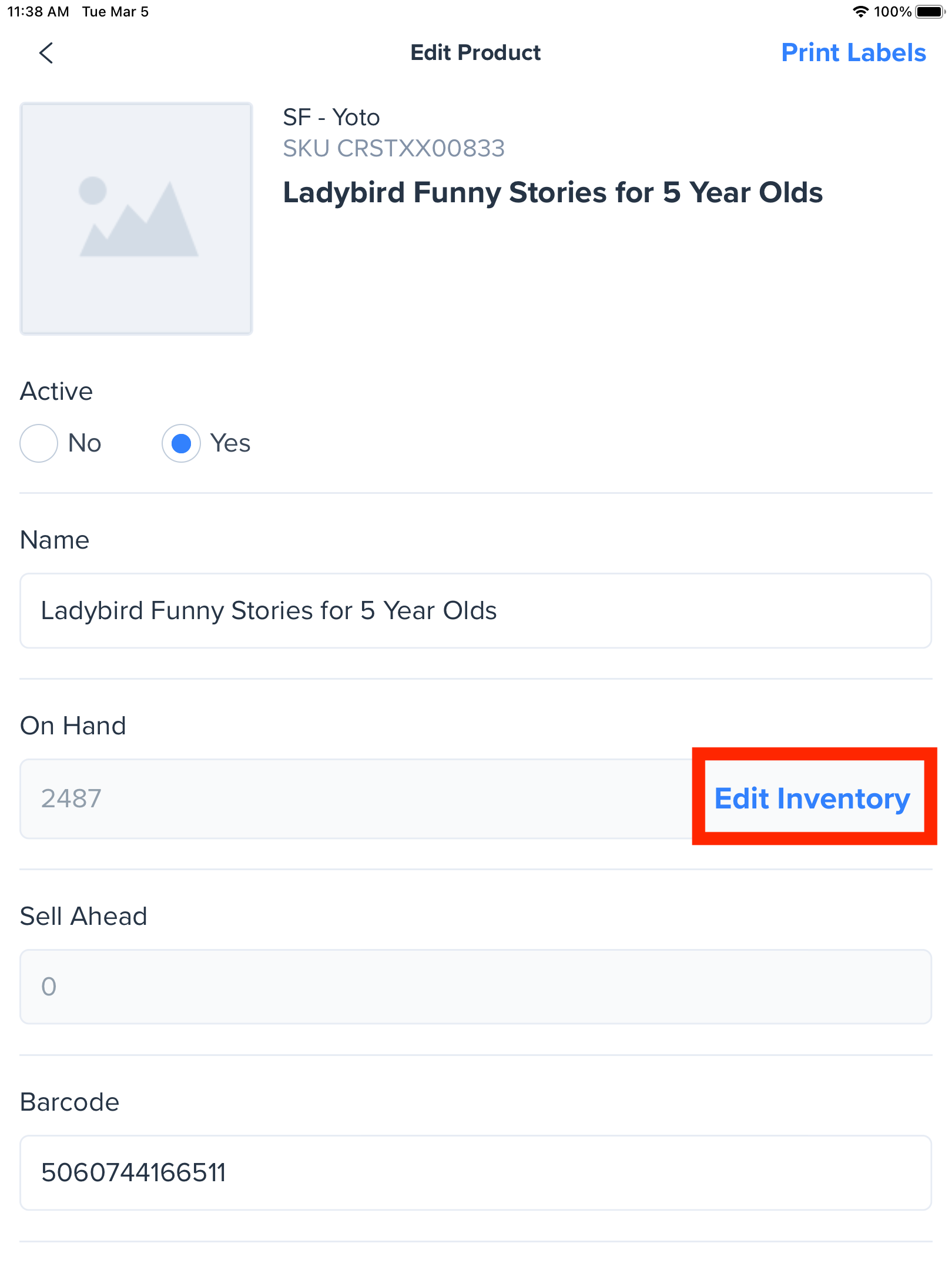Tap the On Hand label
Screen dimensions: 952x1270
pos(73,726)
